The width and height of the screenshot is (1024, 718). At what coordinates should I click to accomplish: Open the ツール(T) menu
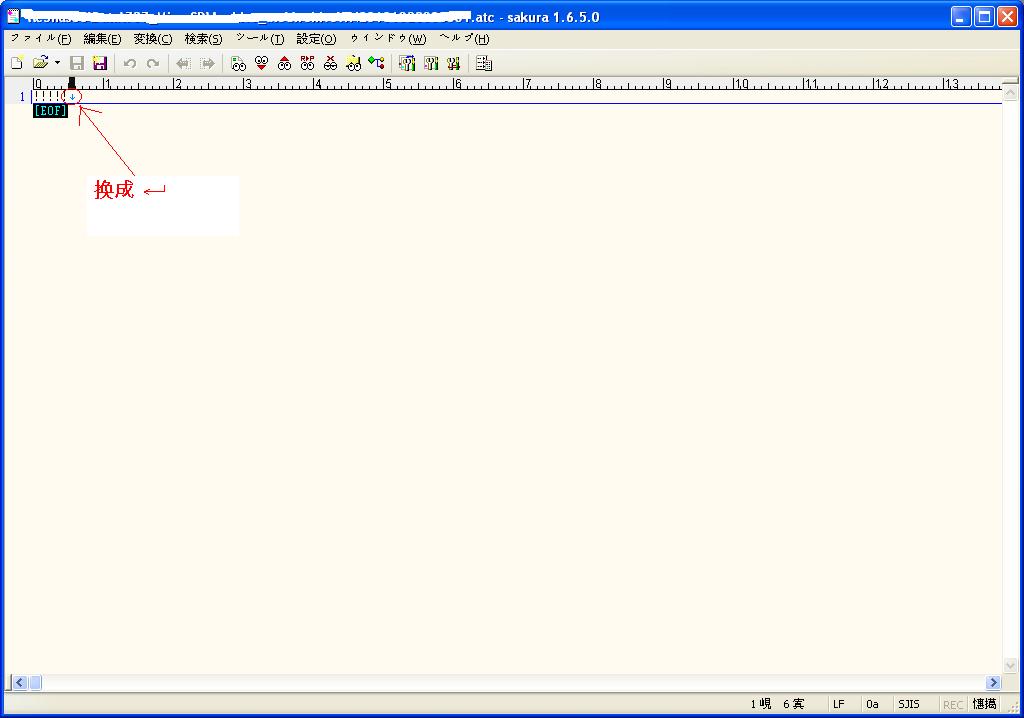[260, 39]
